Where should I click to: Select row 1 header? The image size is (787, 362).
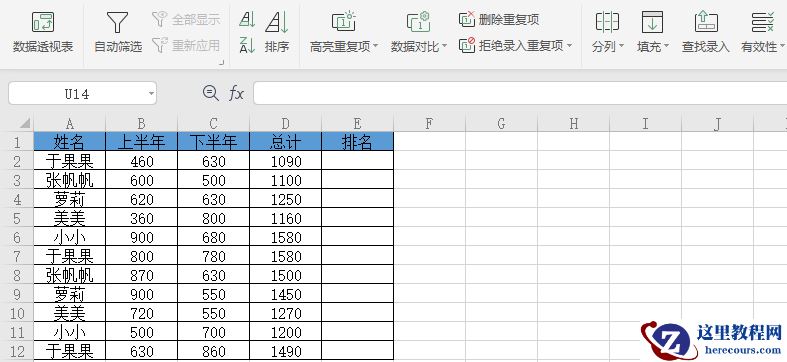17,142
